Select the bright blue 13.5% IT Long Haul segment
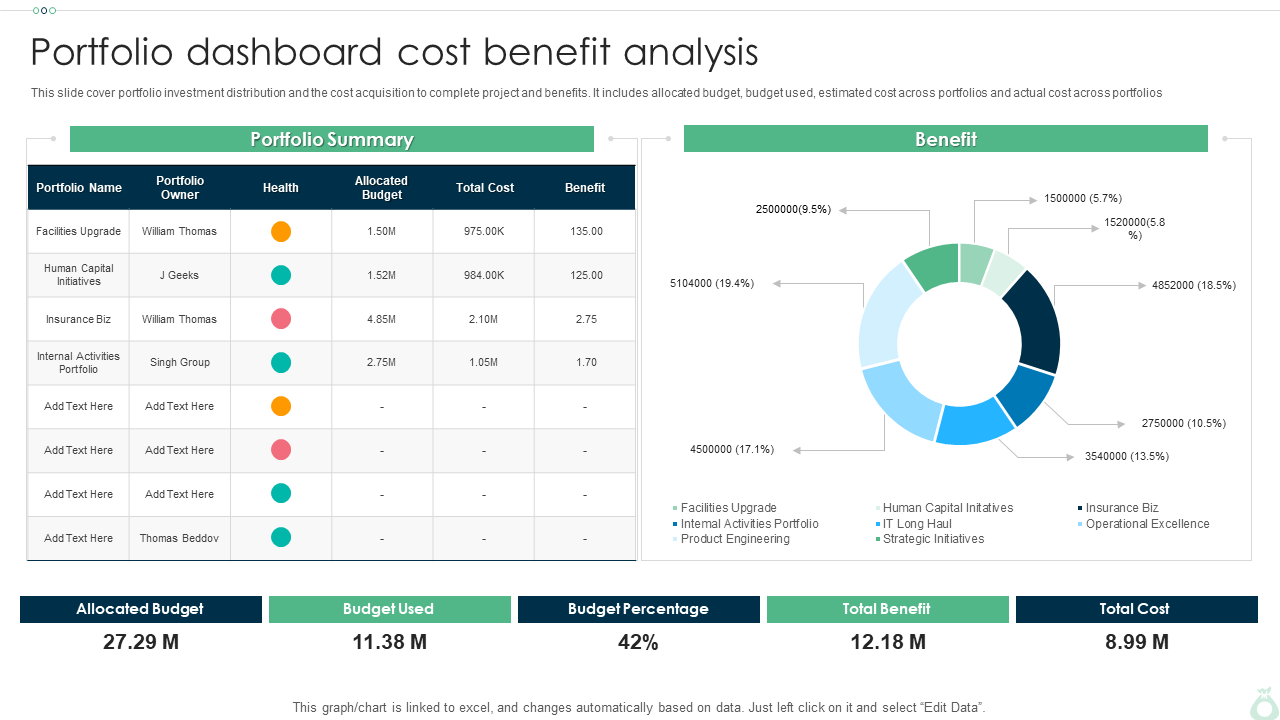1280x720 pixels. (x=976, y=422)
